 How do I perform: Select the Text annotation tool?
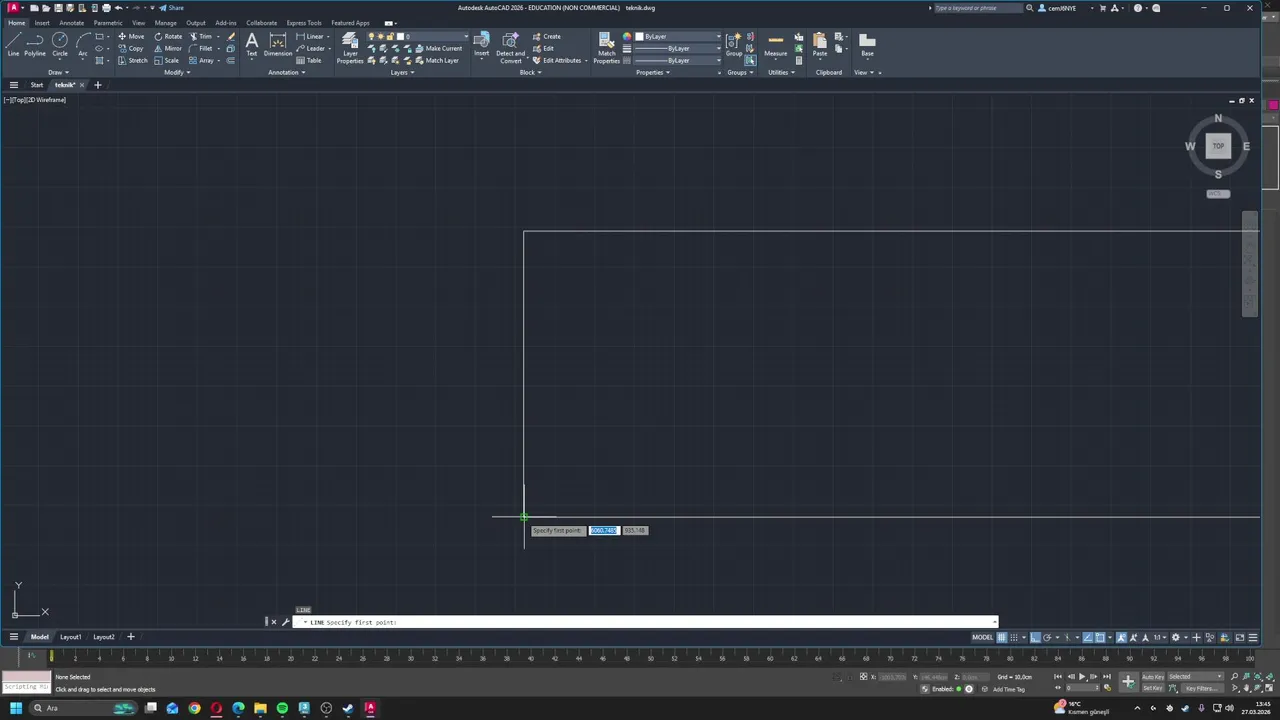(x=252, y=44)
